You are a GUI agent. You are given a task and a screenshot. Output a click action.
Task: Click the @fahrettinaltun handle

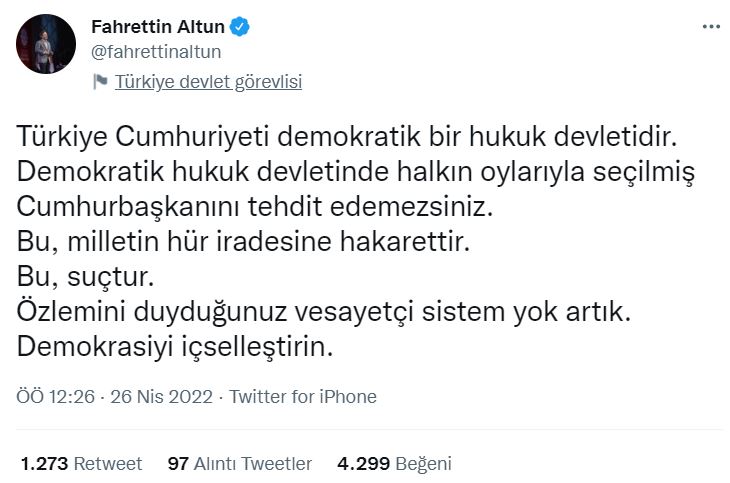pyautogui.click(x=156, y=51)
